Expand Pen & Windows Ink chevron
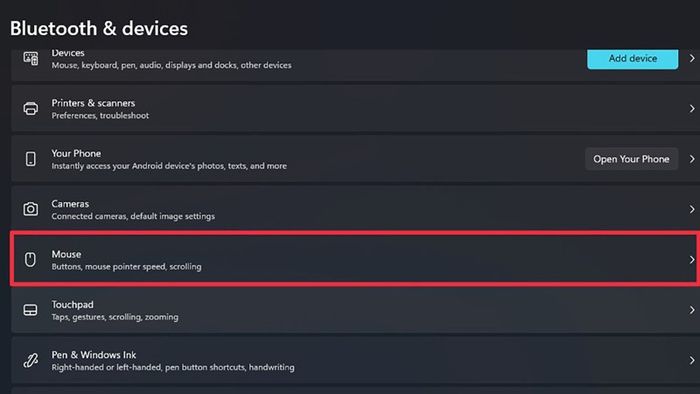The height and width of the screenshot is (394, 700). (x=692, y=361)
